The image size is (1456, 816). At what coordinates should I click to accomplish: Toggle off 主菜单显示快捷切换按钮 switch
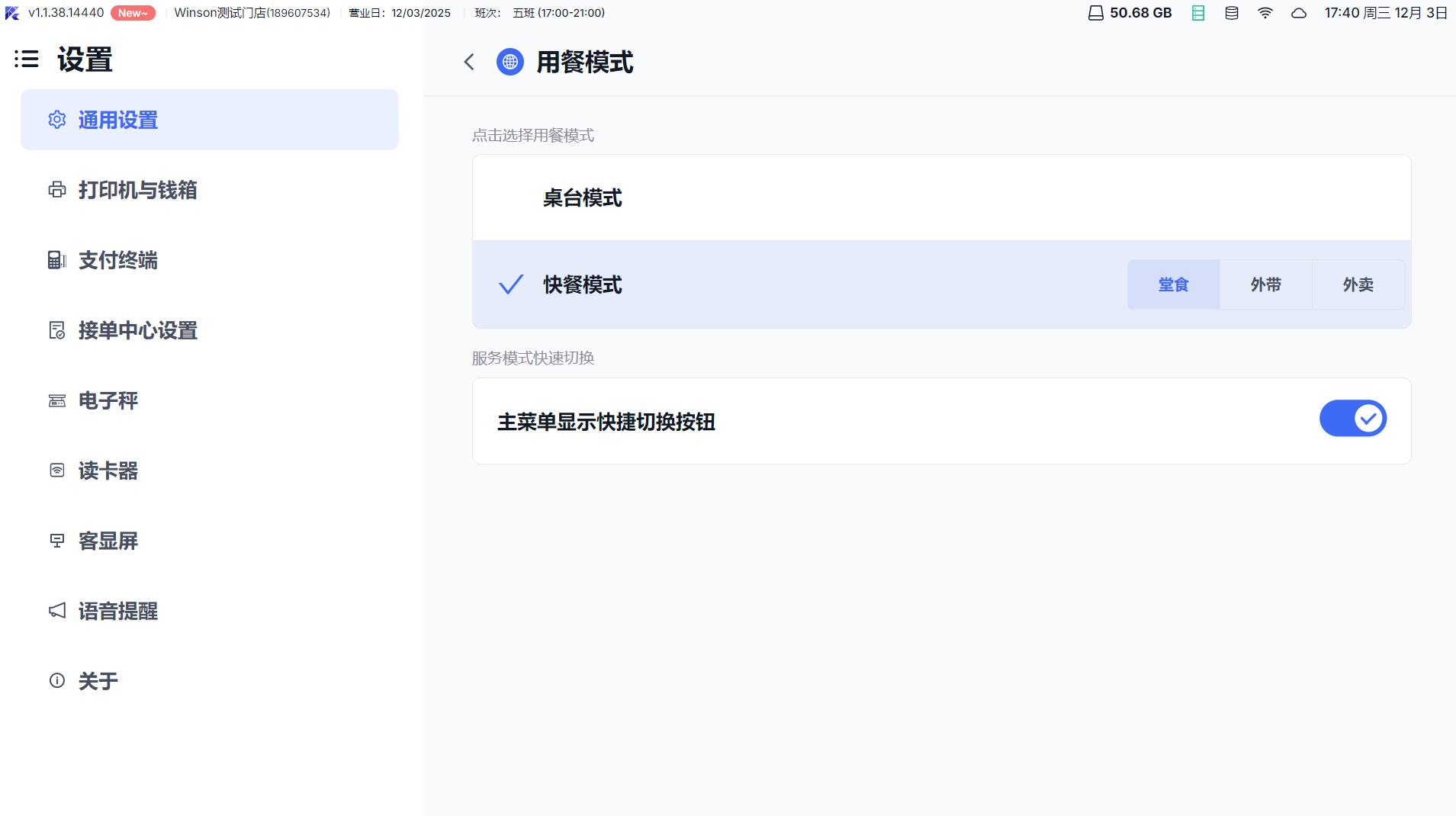1352,419
